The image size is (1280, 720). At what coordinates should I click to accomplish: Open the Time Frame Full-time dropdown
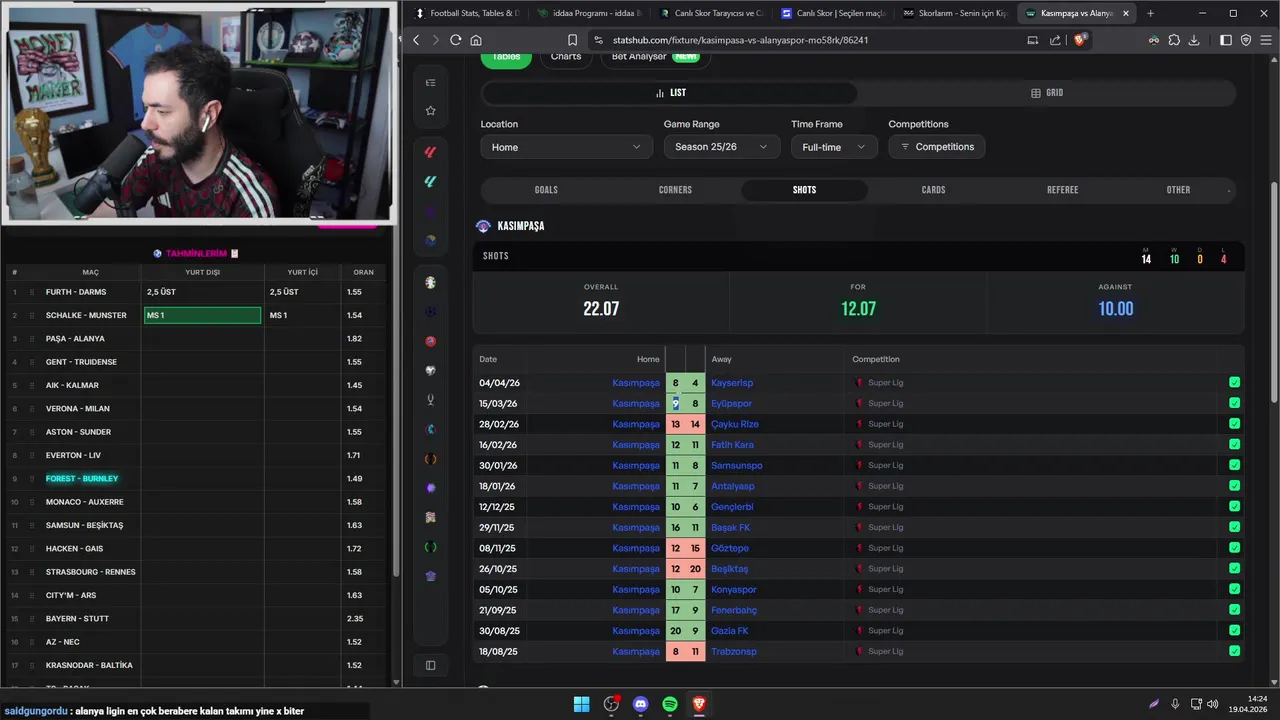(834, 147)
